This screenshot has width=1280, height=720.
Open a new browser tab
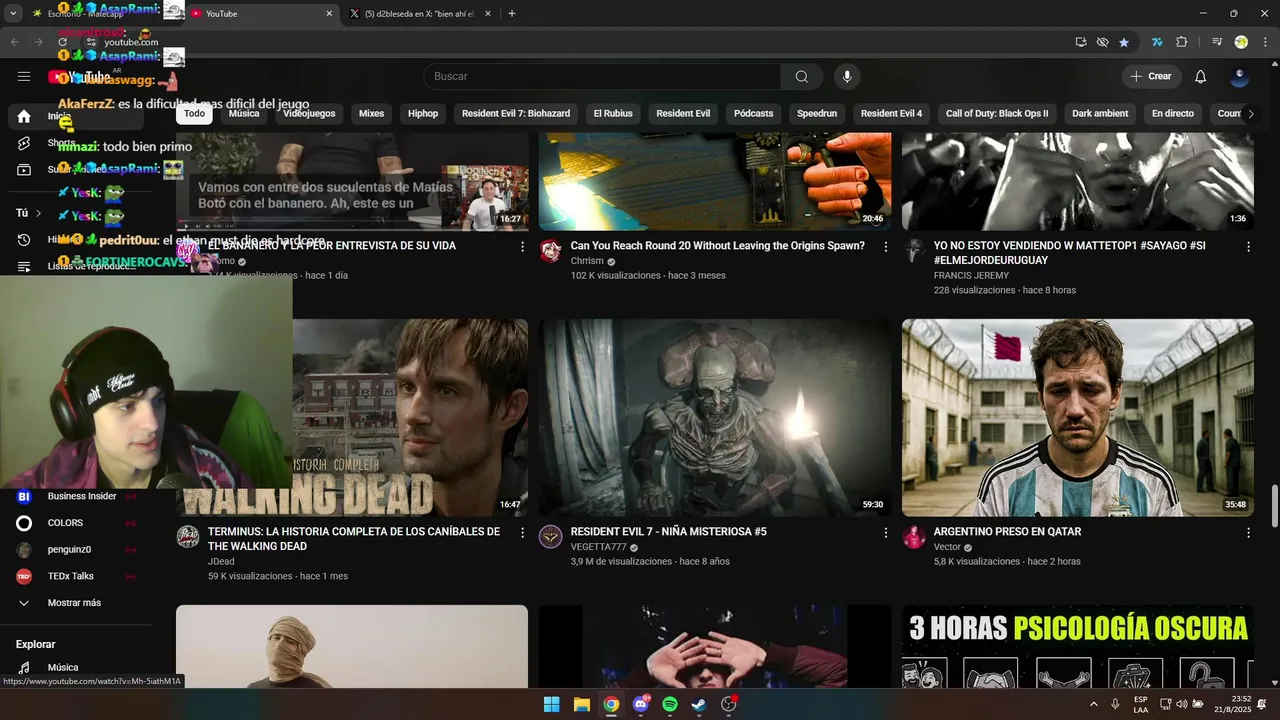(x=512, y=14)
